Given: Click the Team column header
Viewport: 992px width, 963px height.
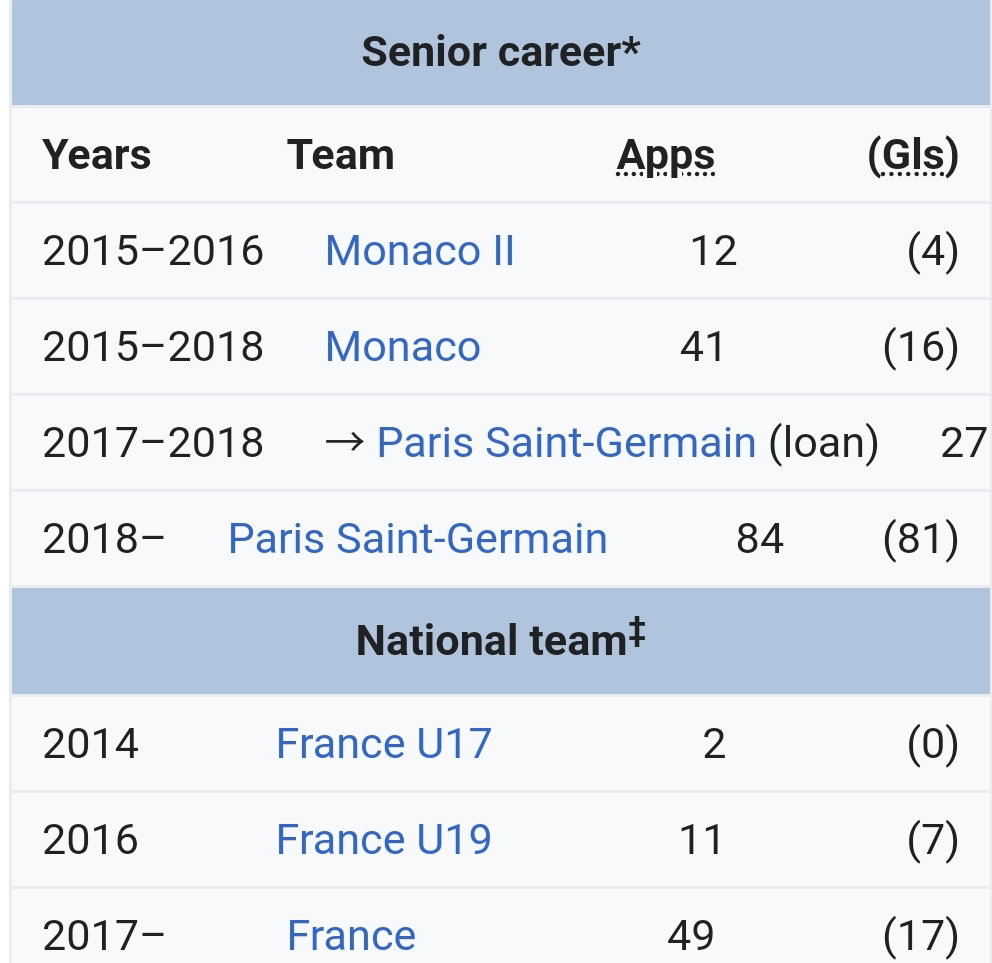Looking at the screenshot, I should coord(340,155).
